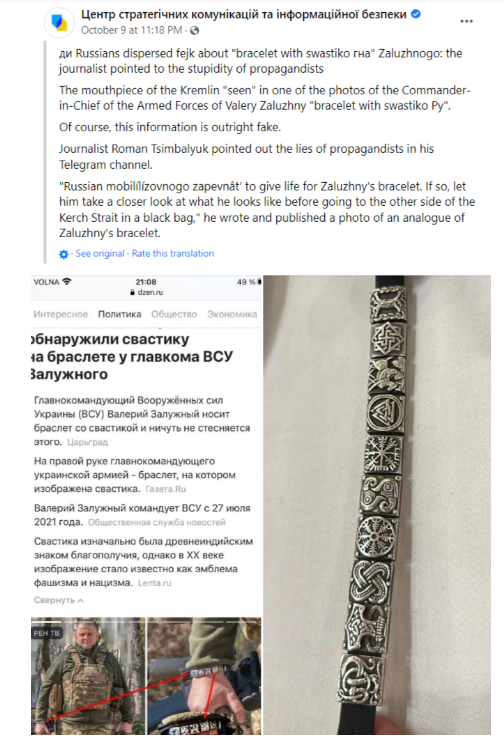Switch to the Общество tab
This screenshot has width=504, height=739.
coord(174,314)
